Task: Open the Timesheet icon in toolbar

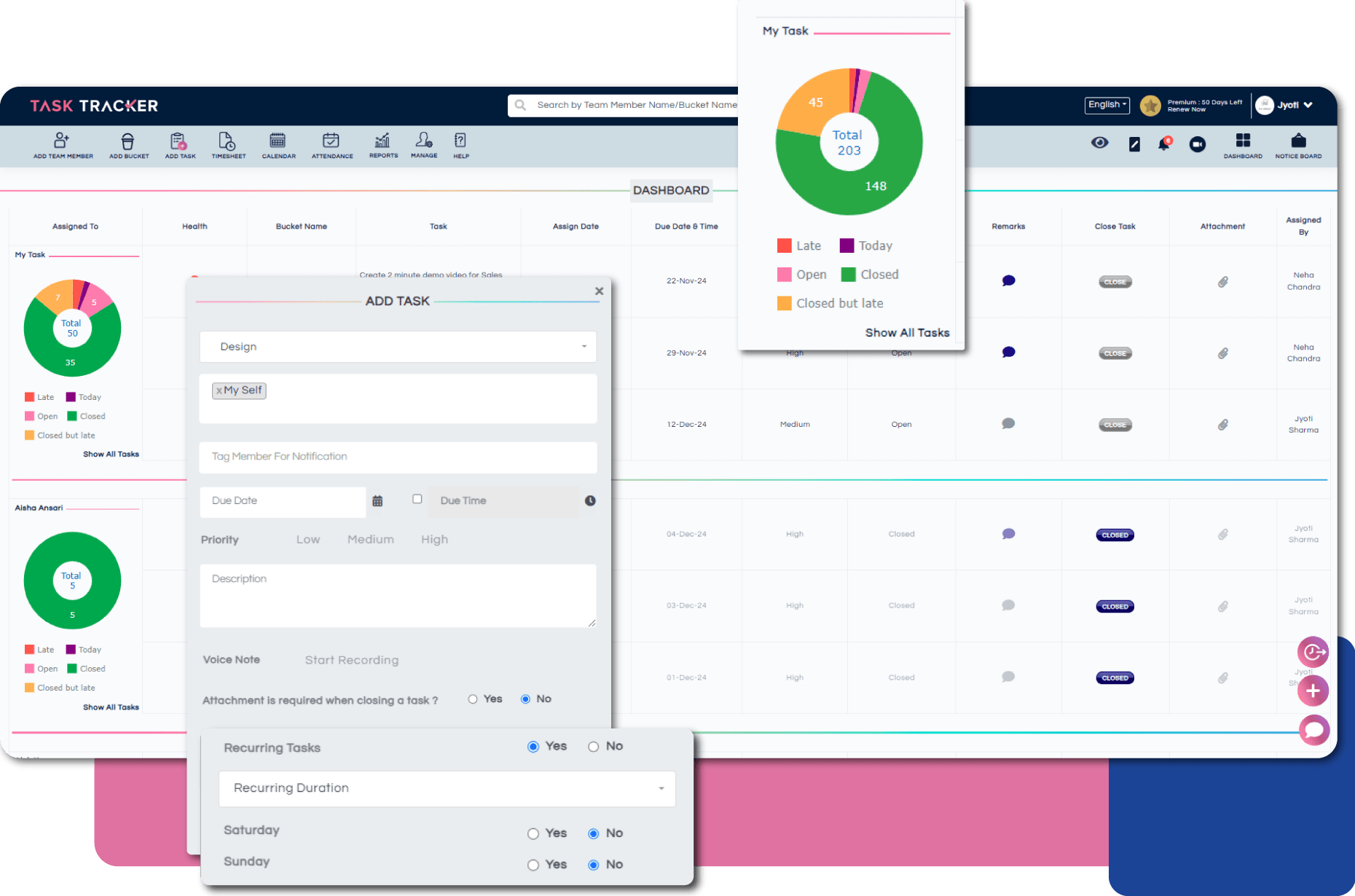Action: (227, 141)
